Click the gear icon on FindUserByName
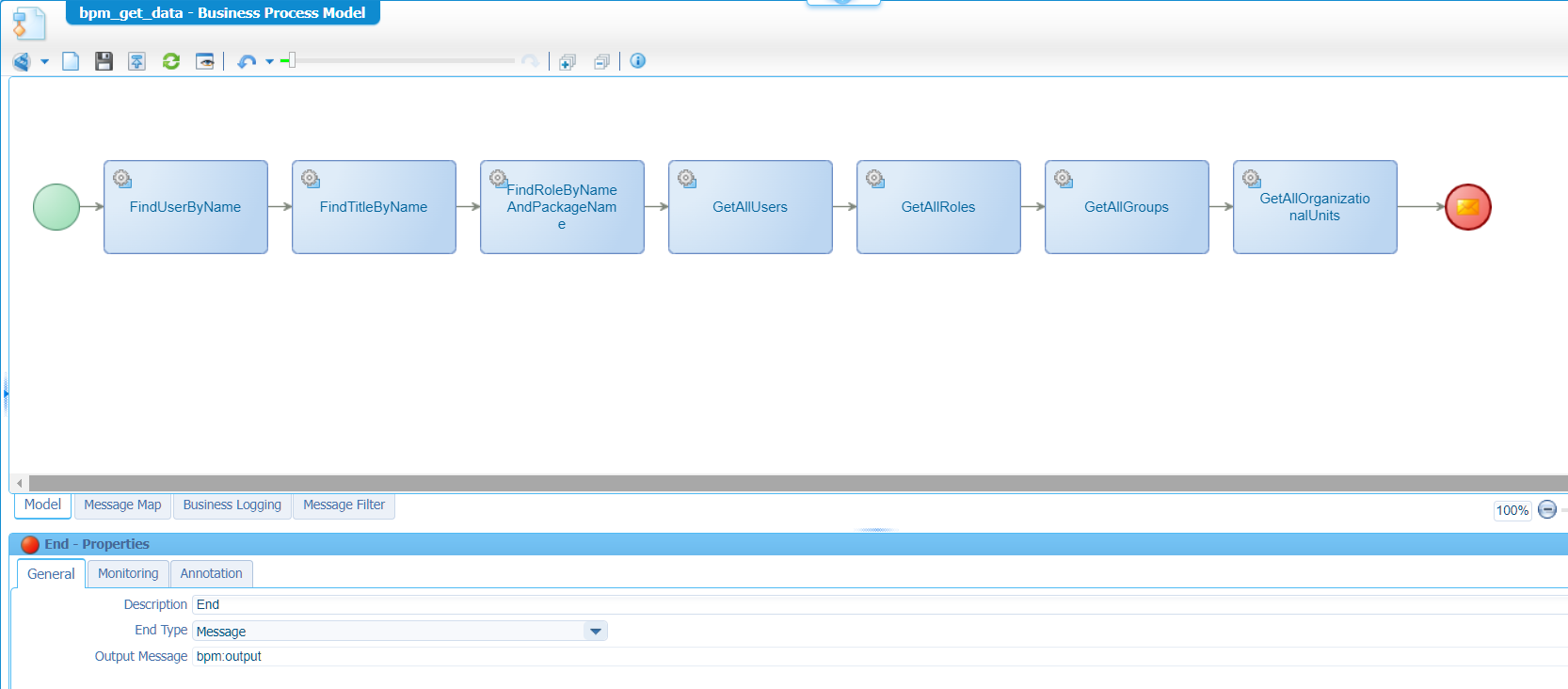 [122, 179]
